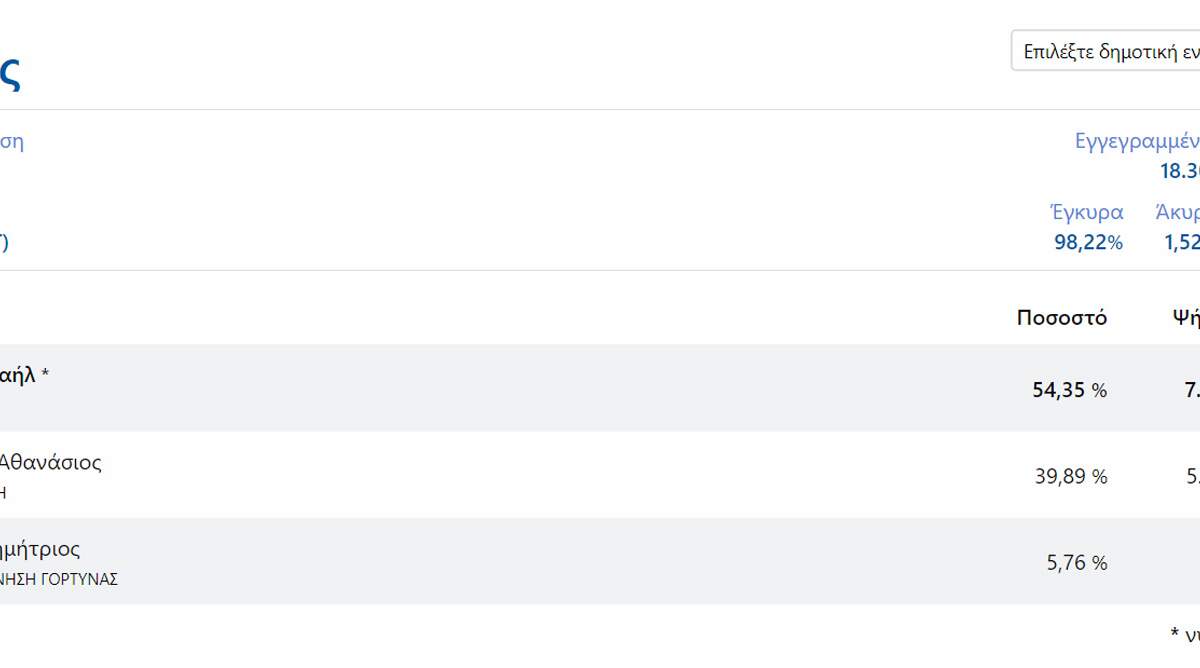Open candidate Αθανάσιος row name

(x=50, y=462)
